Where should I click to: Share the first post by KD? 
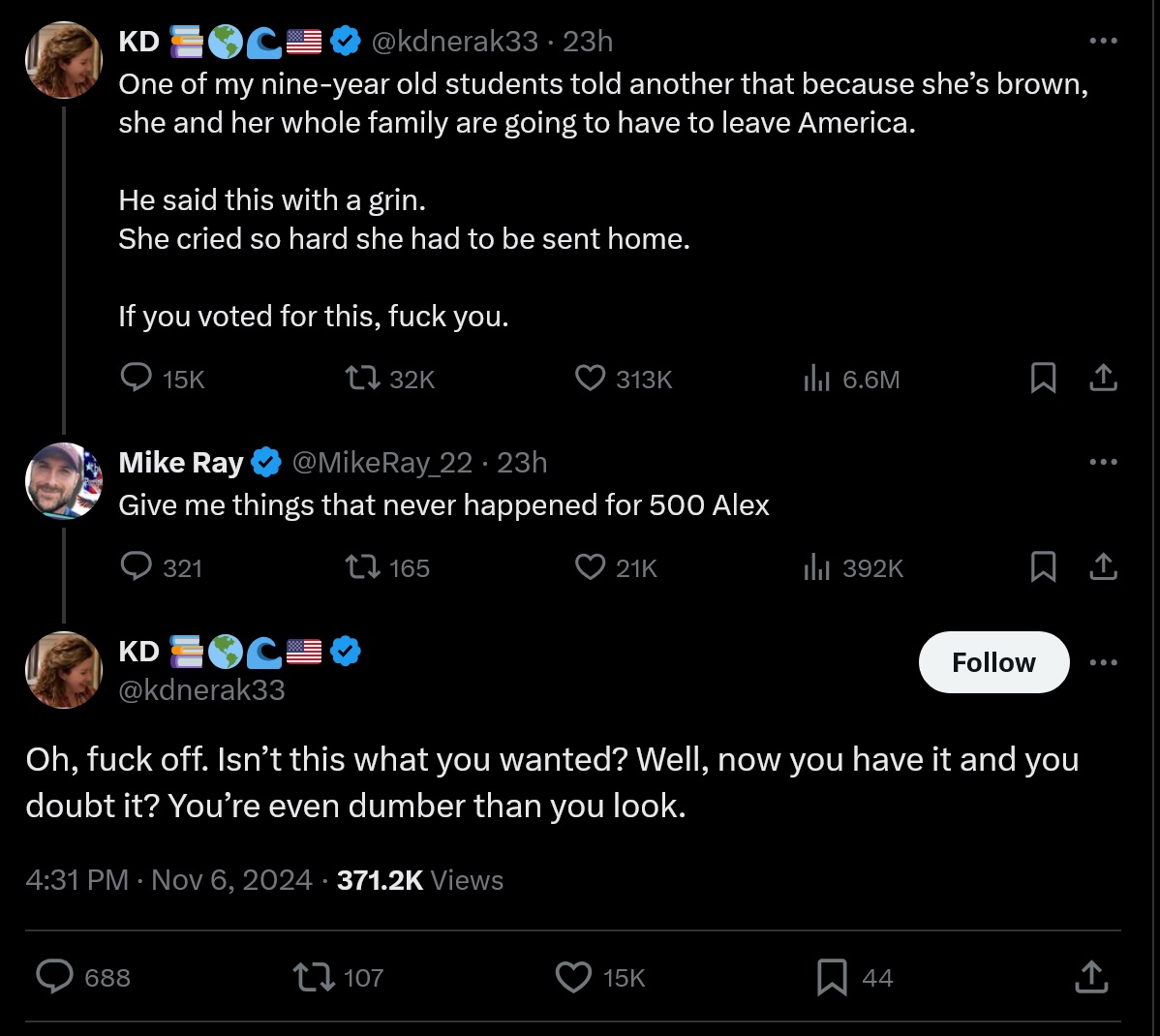point(1103,378)
